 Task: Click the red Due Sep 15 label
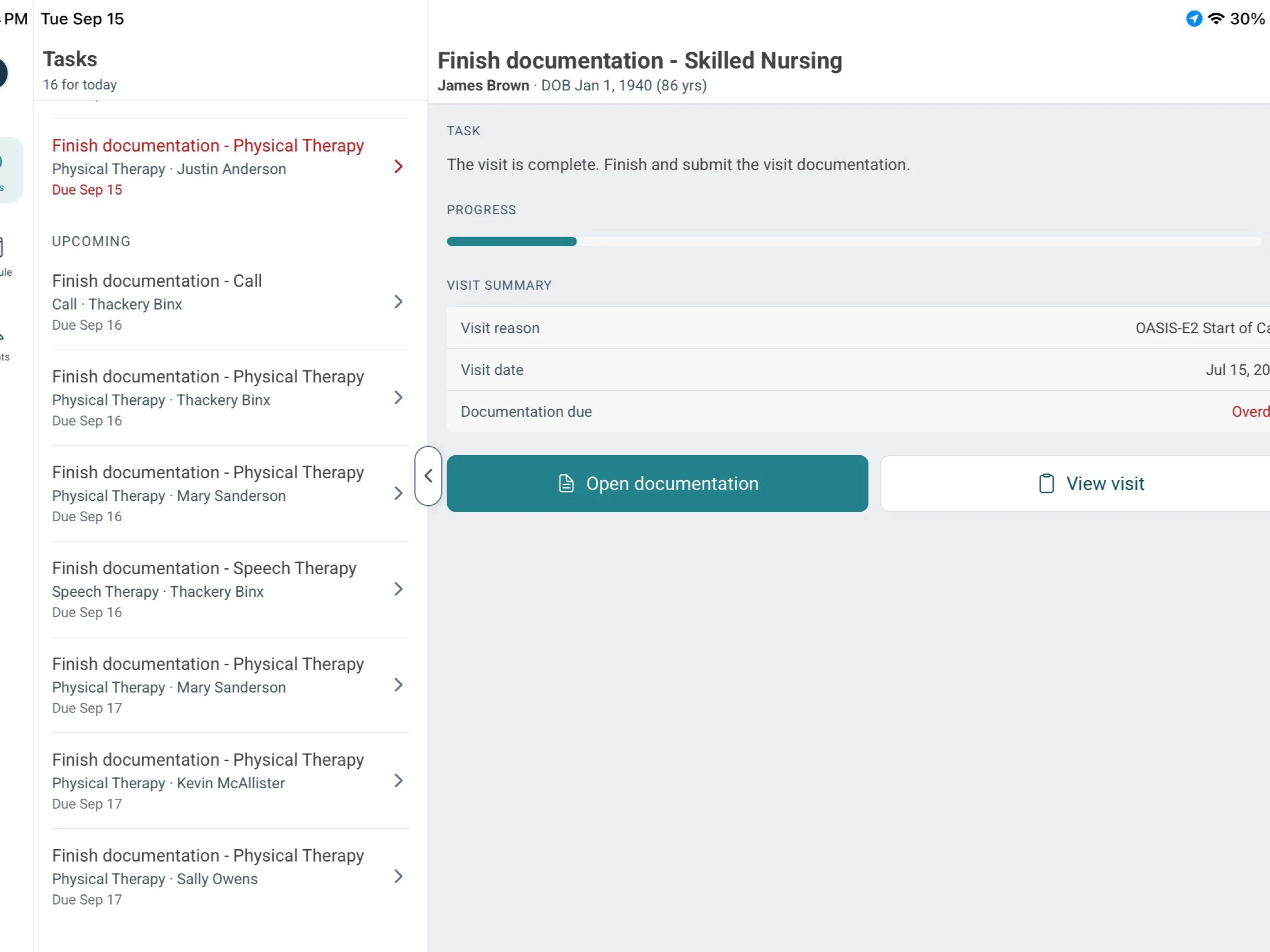pyautogui.click(x=87, y=190)
